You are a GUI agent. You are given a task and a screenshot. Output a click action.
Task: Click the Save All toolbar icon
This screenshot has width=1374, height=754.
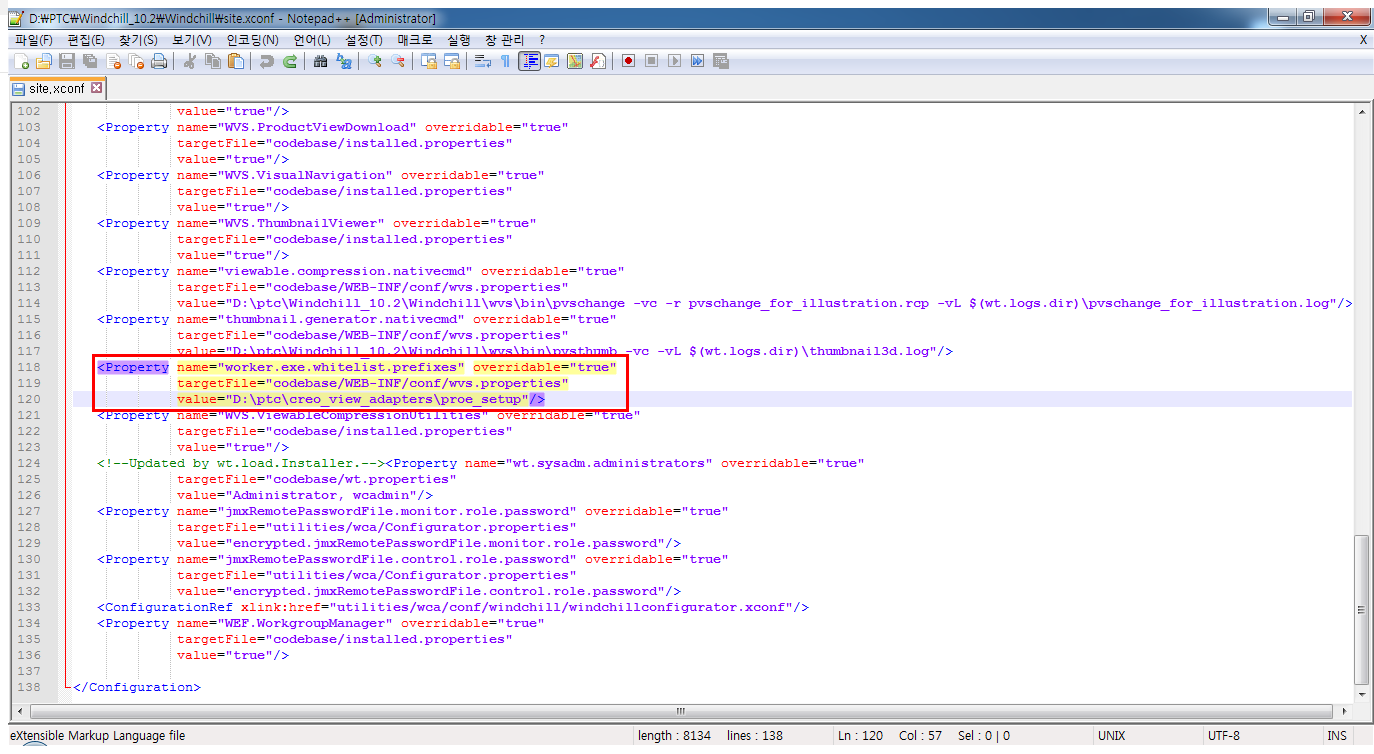click(x=88, y=61)
